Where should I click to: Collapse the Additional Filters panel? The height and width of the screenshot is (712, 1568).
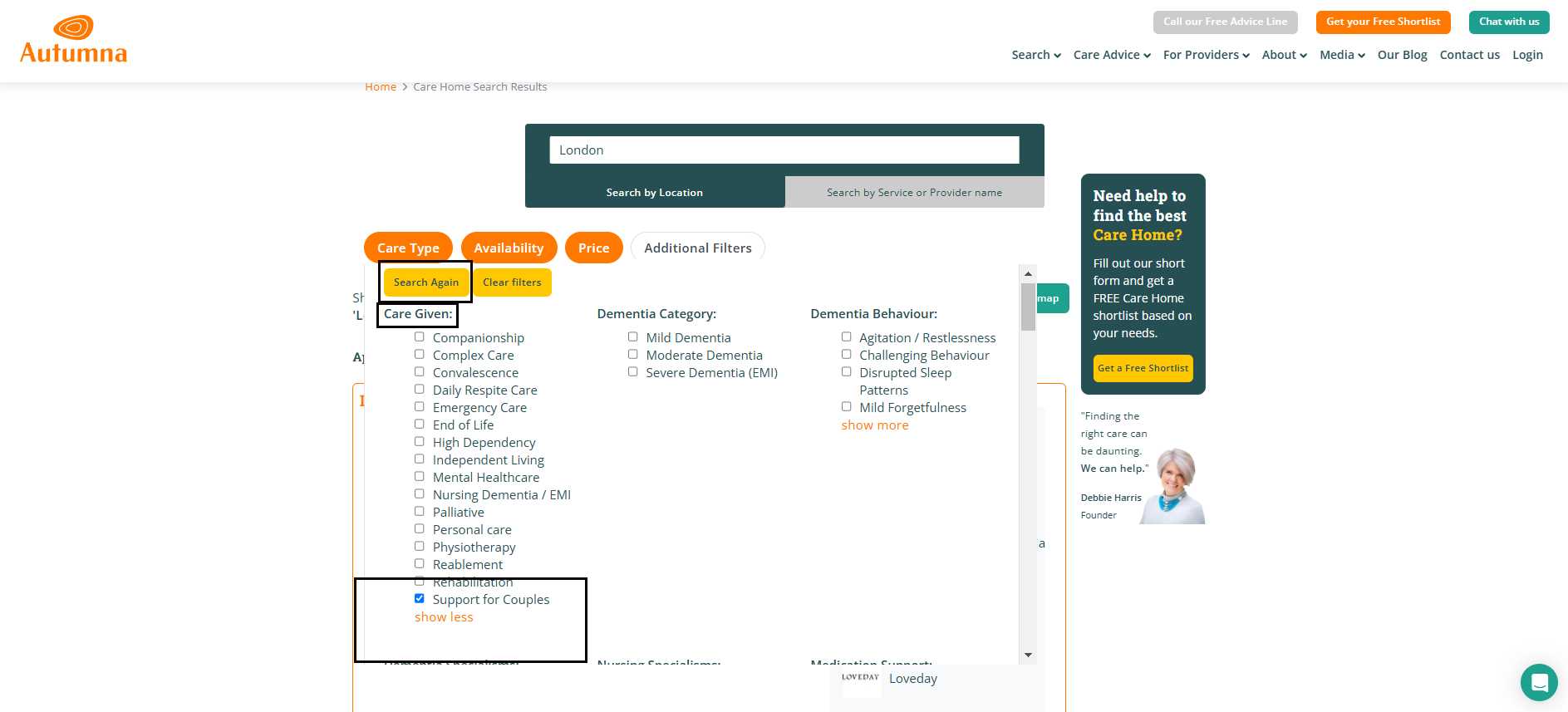pos(698,248)
